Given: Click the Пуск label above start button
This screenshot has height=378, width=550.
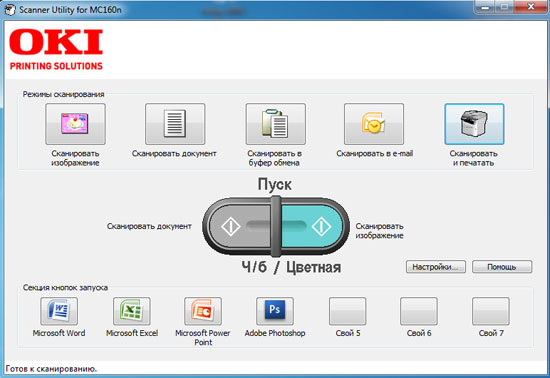Looking at the screenshot, I should (x=275, y=184).
